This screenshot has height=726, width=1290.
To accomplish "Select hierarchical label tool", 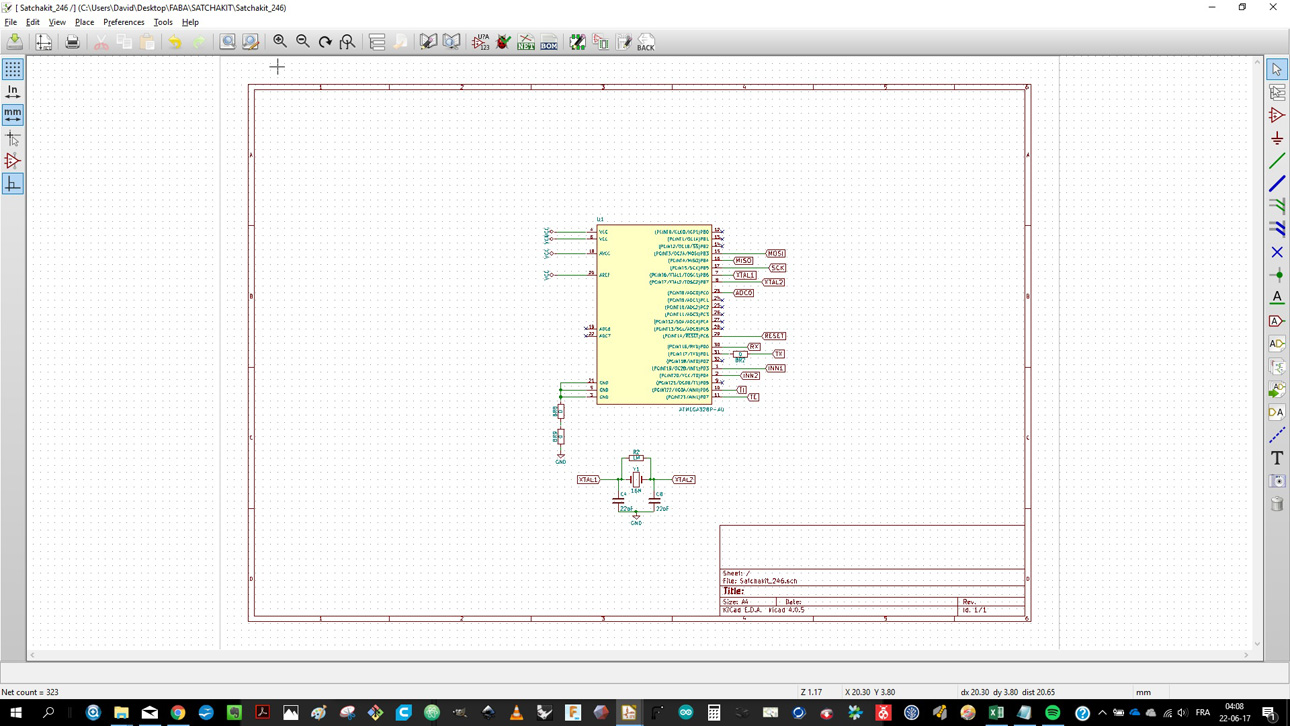I will (1277, 344).
